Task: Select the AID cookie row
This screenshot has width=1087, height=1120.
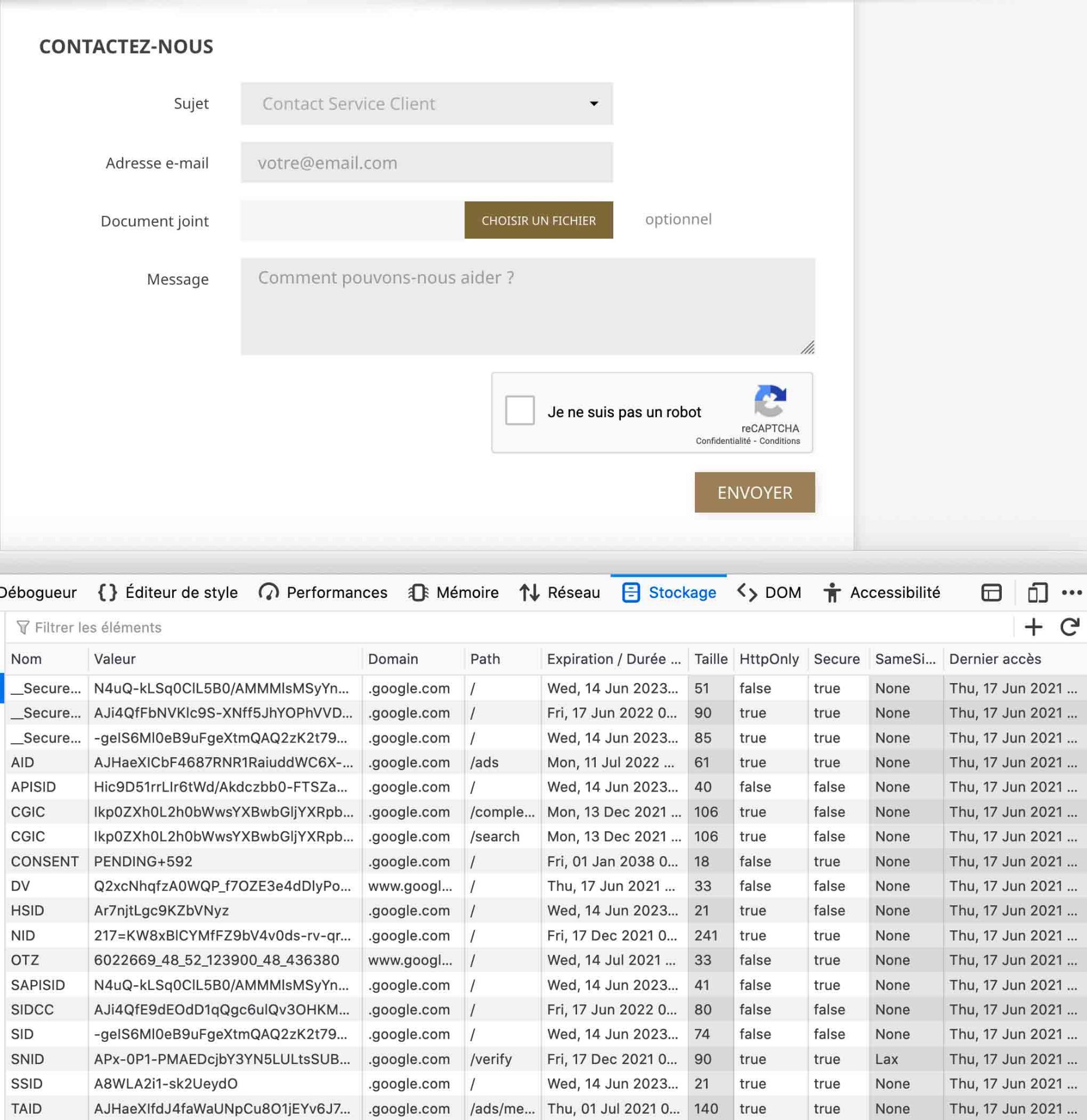Action: [546, 762]
